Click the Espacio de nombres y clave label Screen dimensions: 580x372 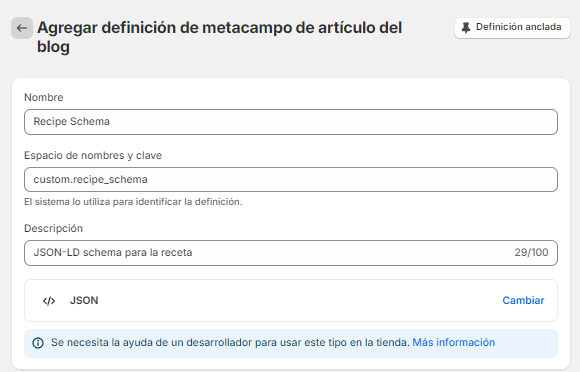tap(93, 155)
